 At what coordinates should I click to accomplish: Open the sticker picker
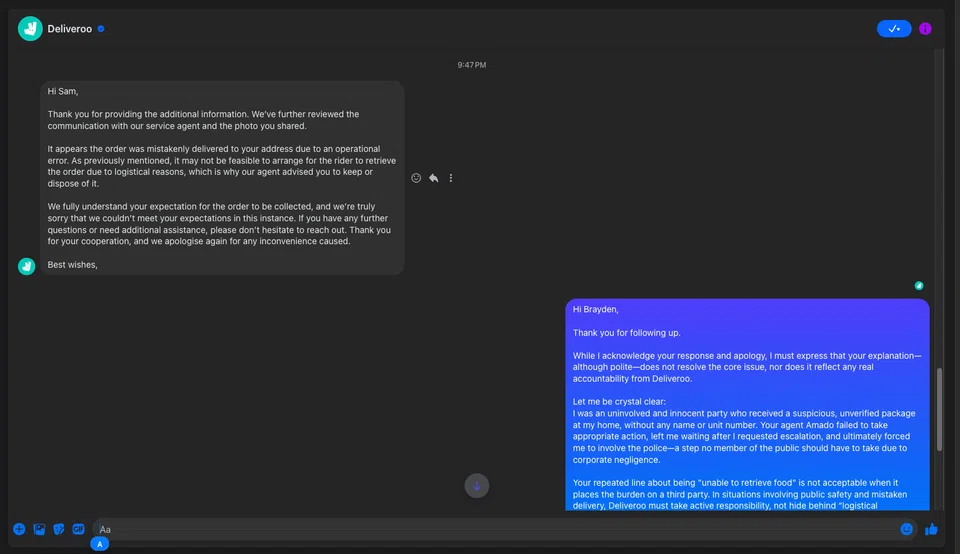pos(59,529)
